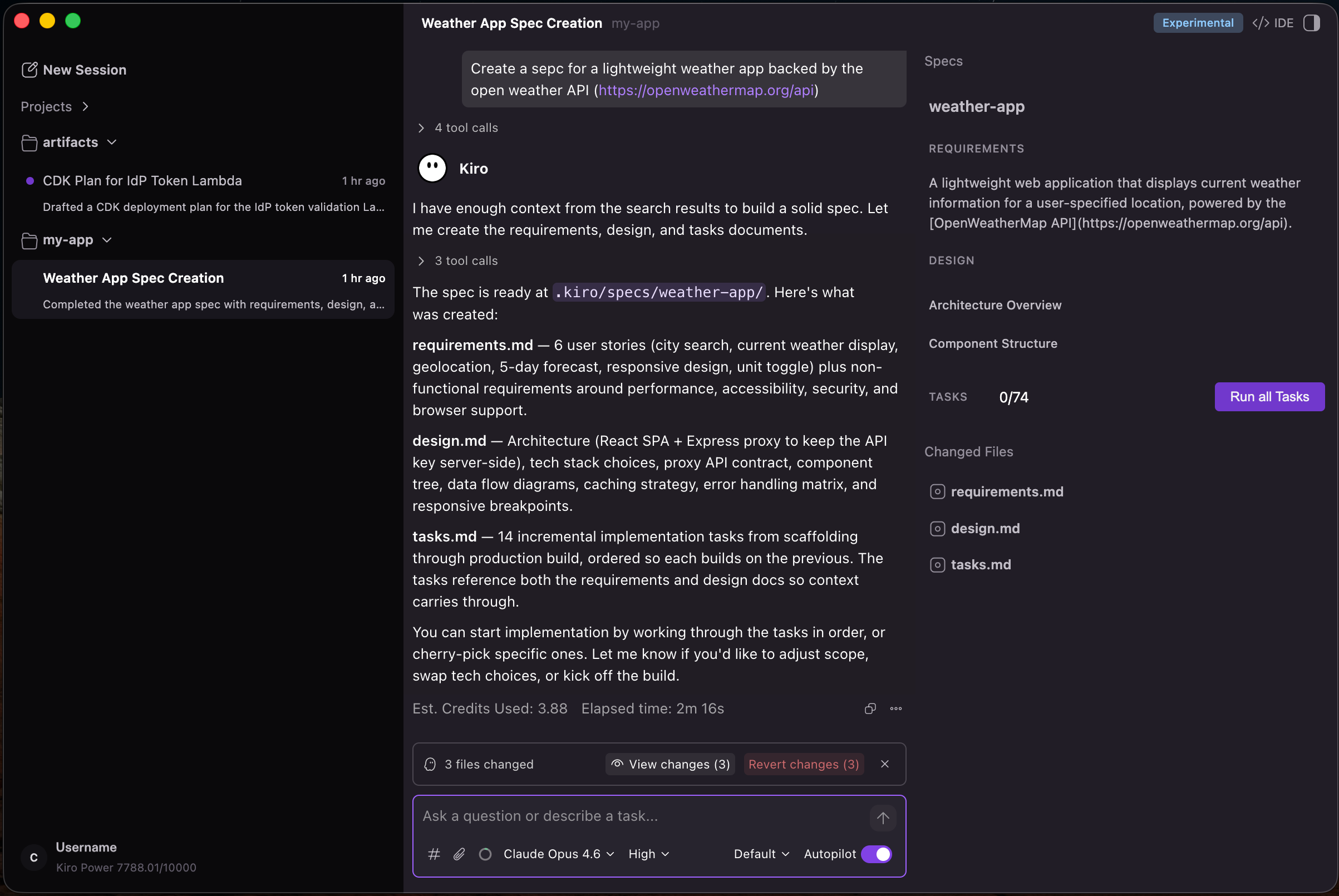Disable the Autopilot toggle

[876, 854]
